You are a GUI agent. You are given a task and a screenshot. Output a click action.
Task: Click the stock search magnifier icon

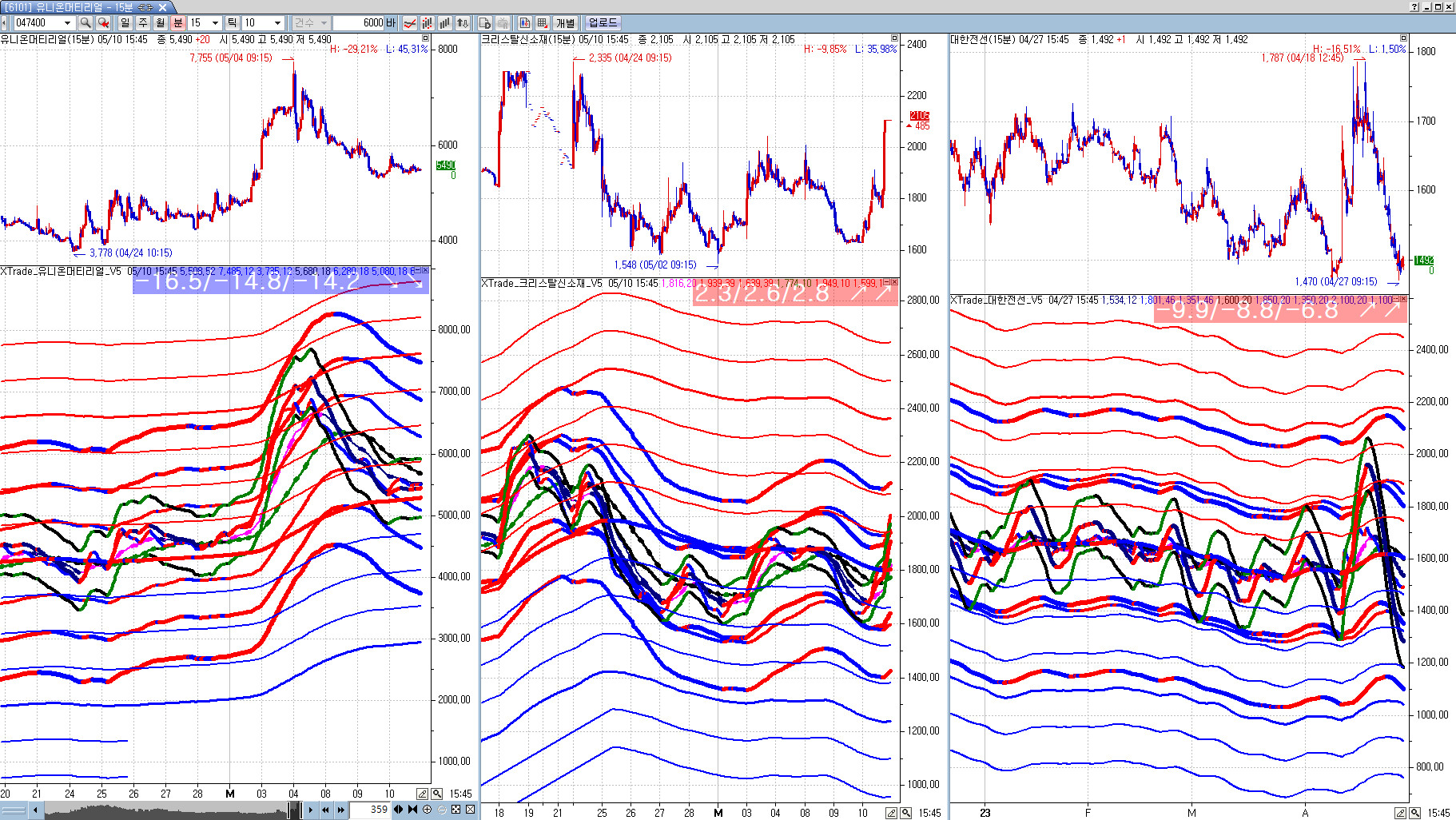[x=85, y=23]
